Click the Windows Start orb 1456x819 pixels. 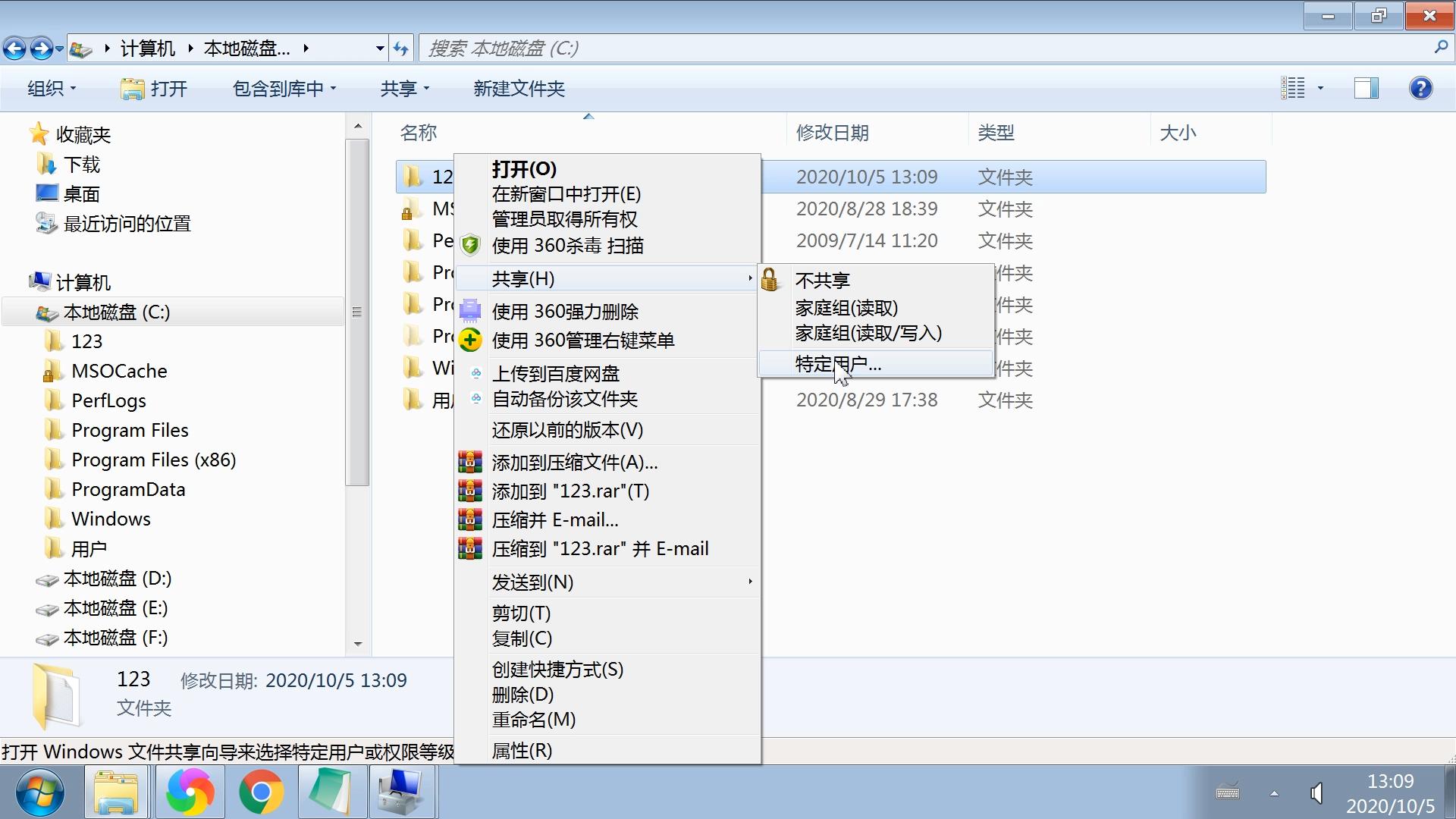click(x=39, y=792)
